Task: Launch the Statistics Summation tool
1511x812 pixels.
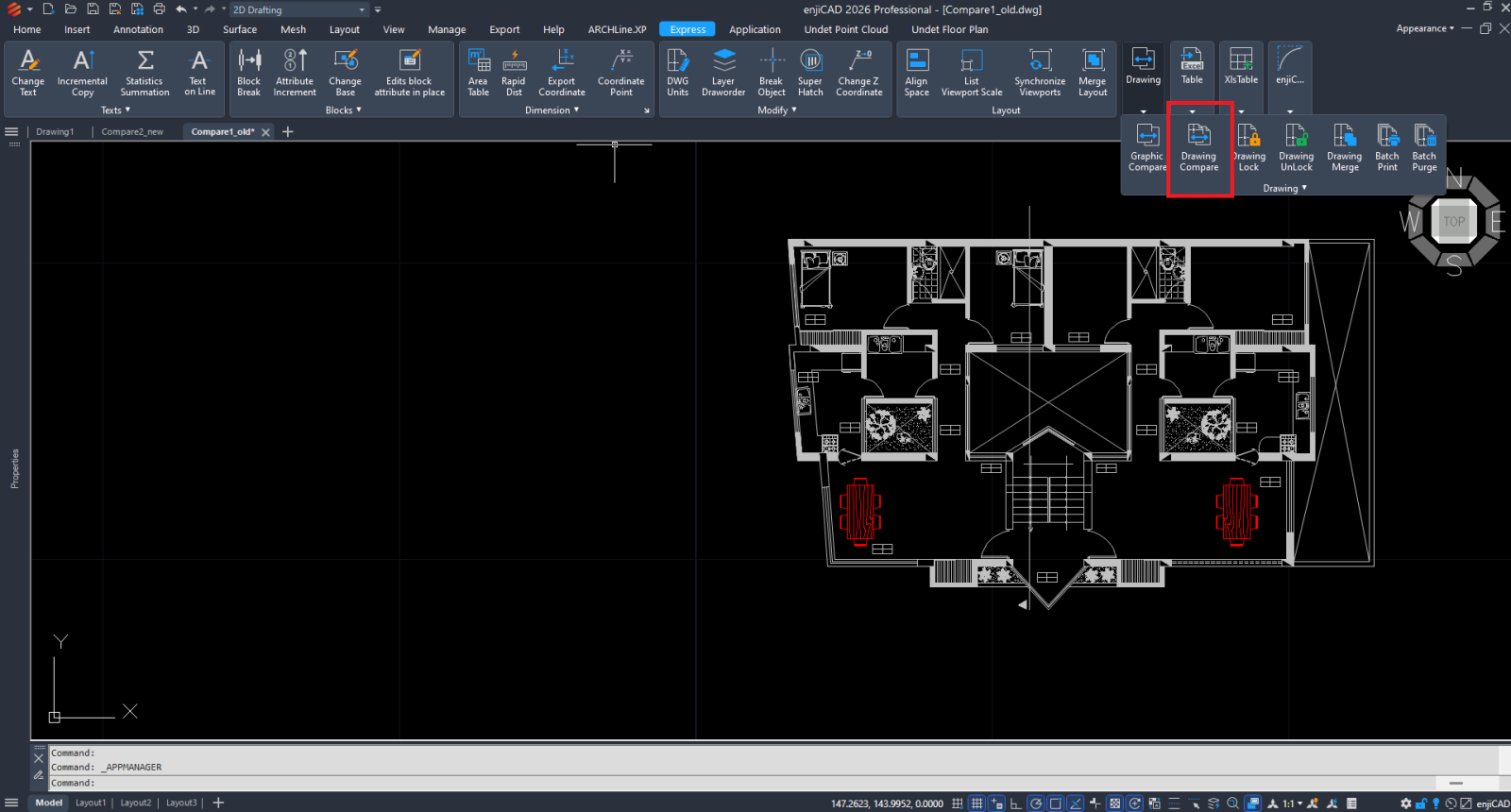Action: (x=144, y=73)
